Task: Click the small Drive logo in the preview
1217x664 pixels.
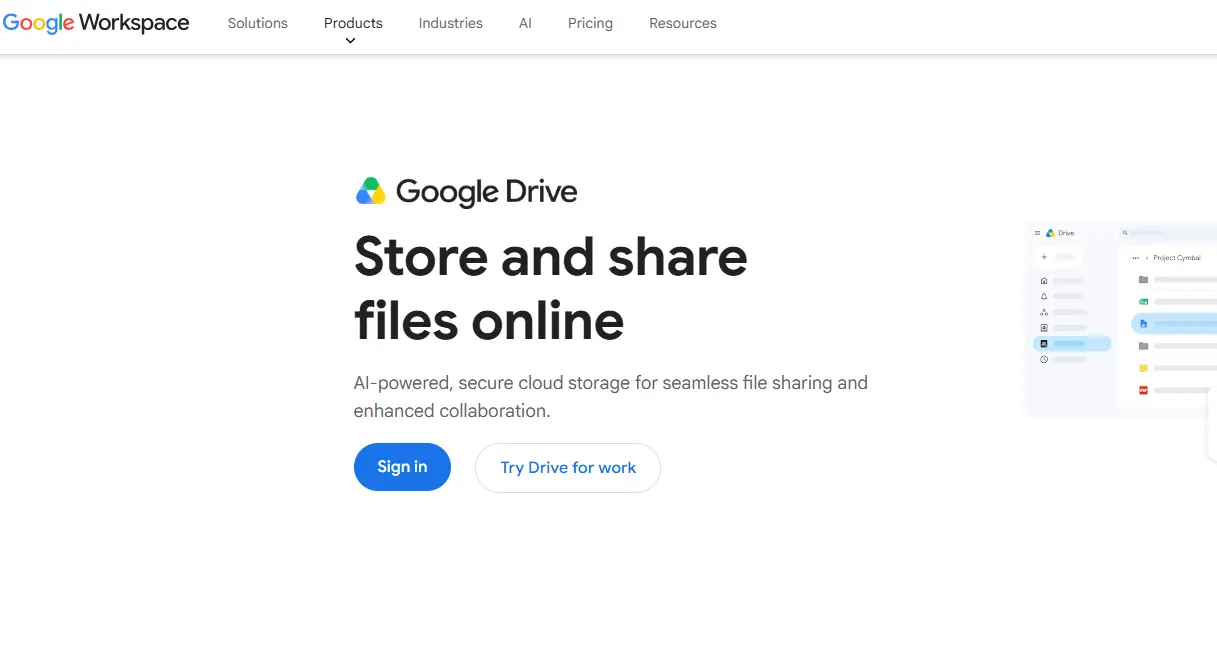Action: [x=1050, y=233]
